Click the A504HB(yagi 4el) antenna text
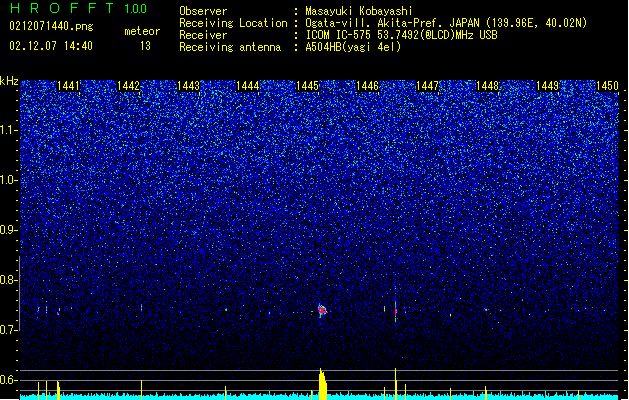The height and width of the screenshot is (400, 629). pyautogui.click(x=353, y=47)
